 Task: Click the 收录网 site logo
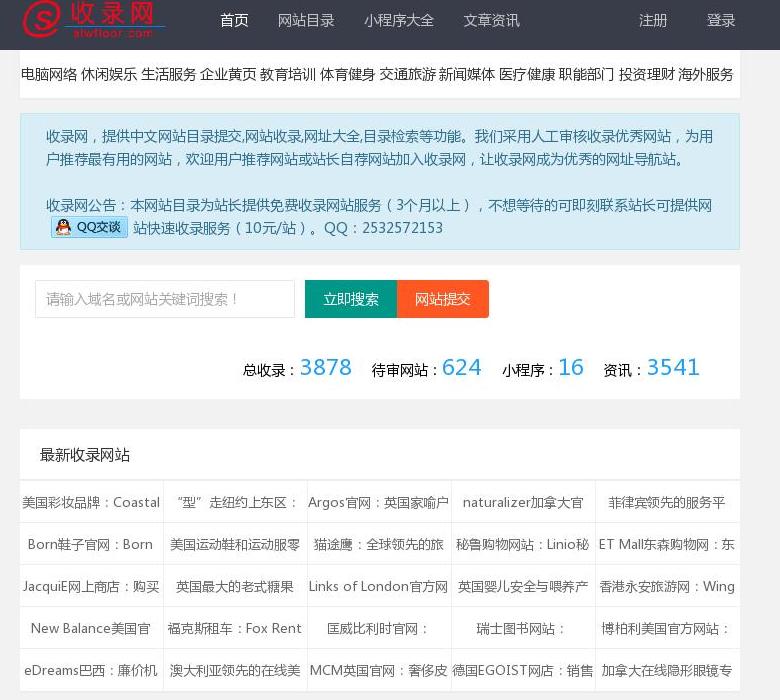click(94, 19)
